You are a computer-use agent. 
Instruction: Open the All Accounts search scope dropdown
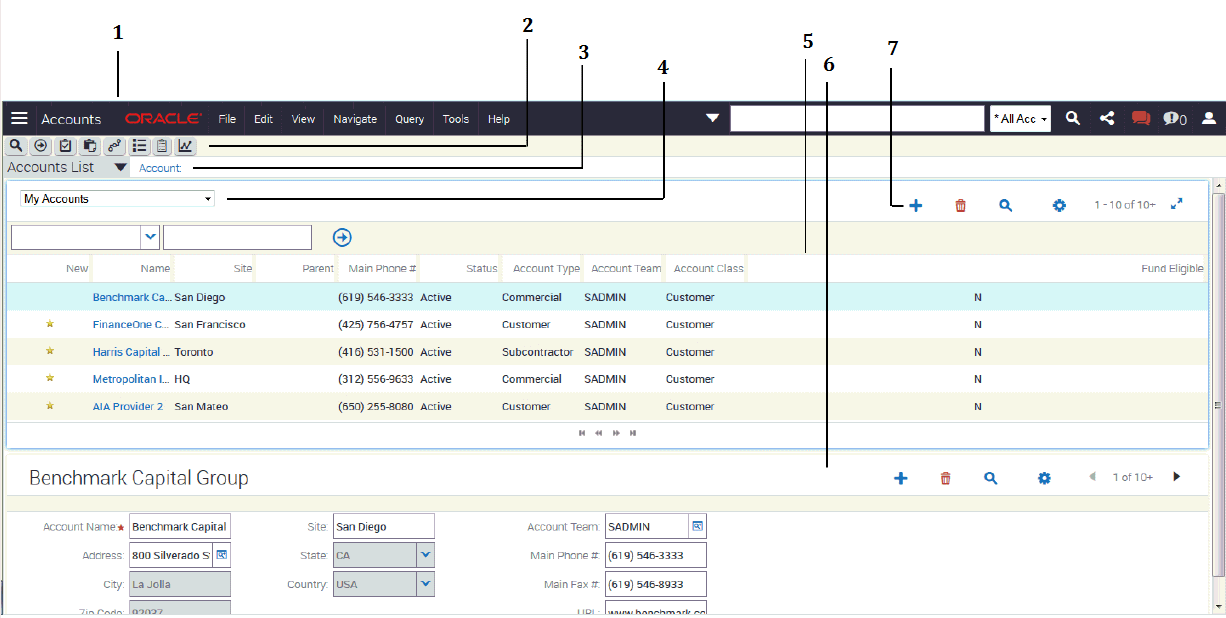(1021, 119)
